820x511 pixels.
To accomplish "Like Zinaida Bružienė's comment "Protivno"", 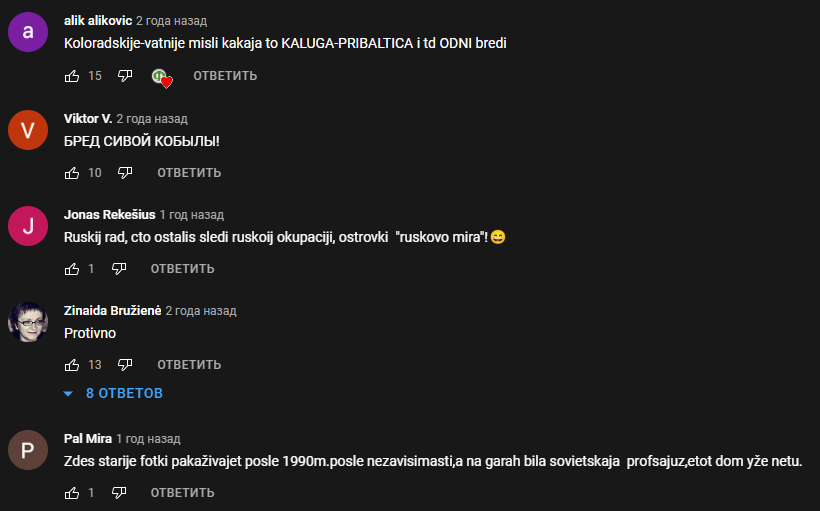I will click(72, 365).
